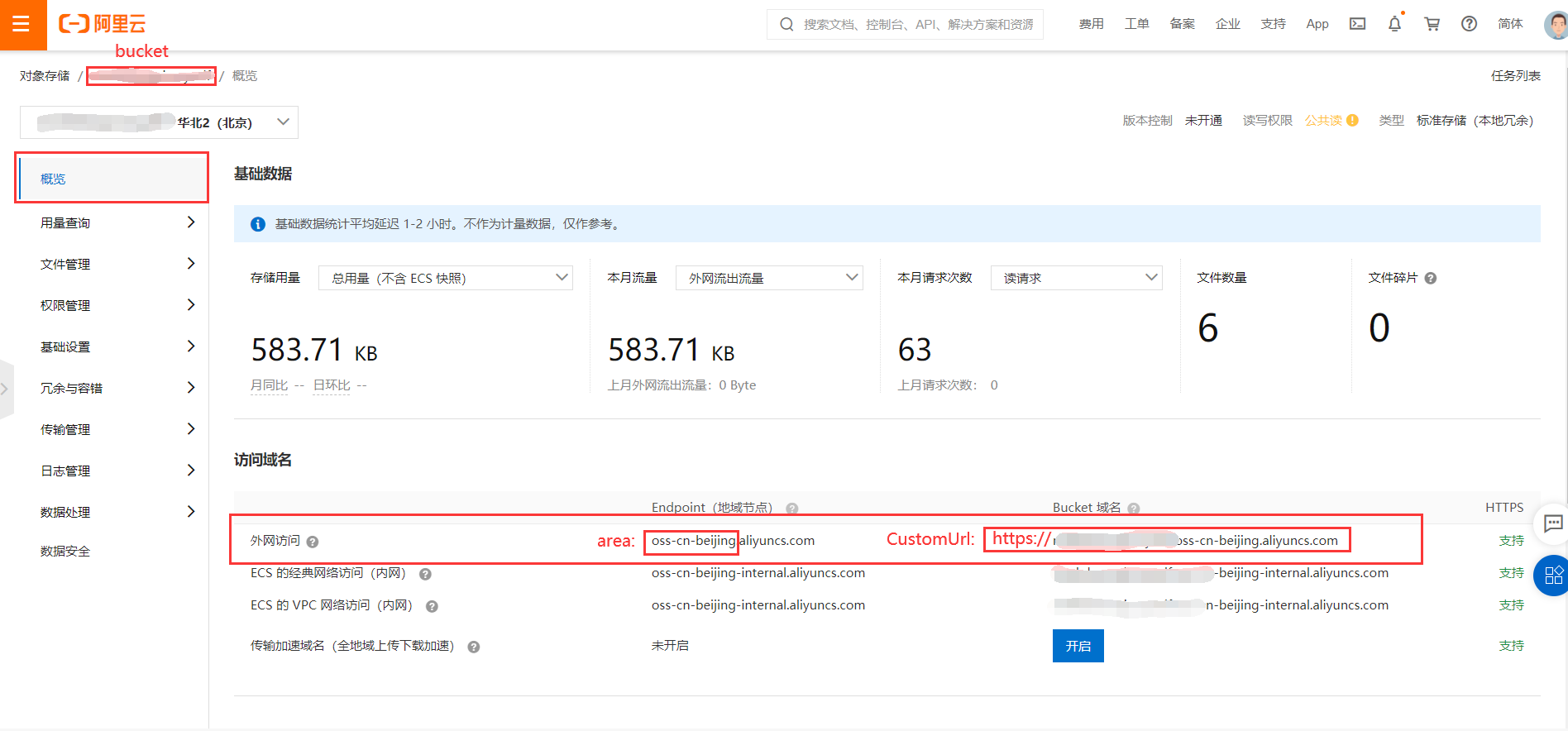The height and width of the screenshot is (731, 1568).
Task: Open the notifications bell icon
Action: tap(1394, 24)
